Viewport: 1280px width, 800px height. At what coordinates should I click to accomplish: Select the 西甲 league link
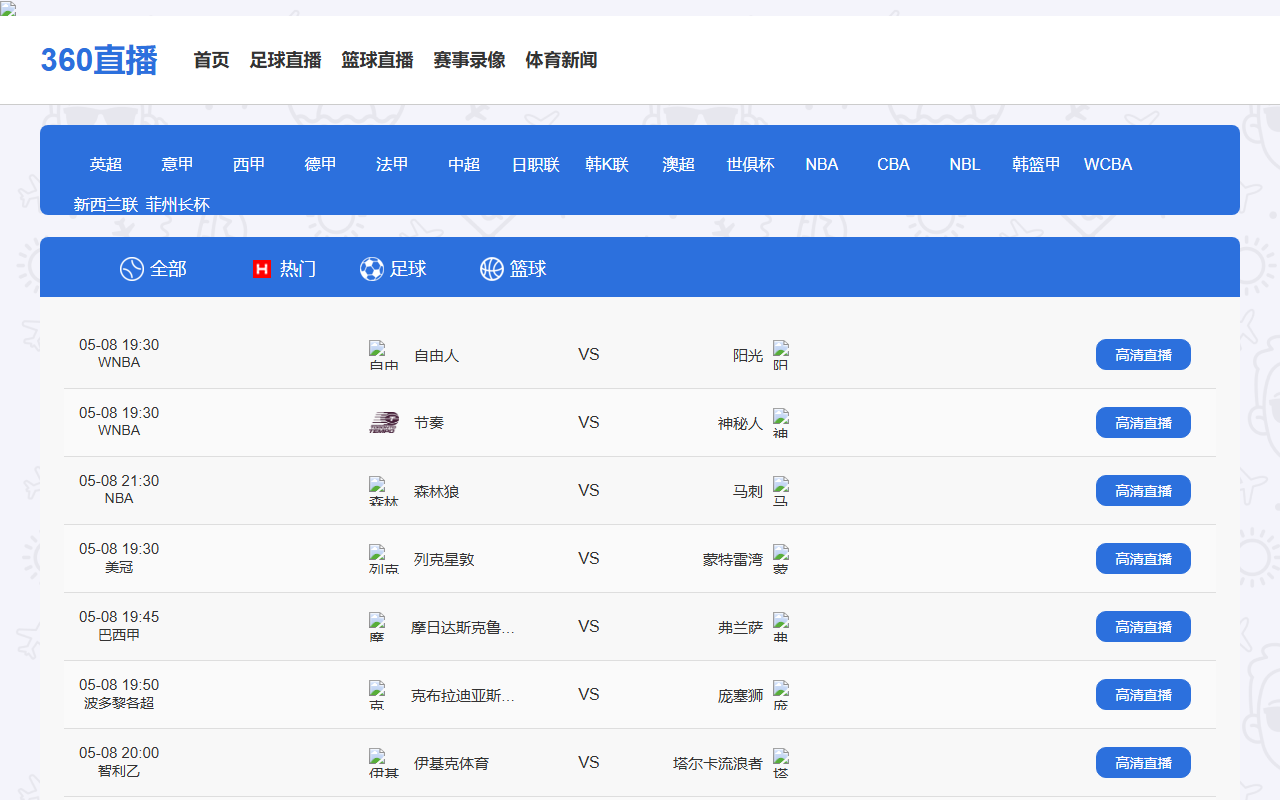pos(249,165)
